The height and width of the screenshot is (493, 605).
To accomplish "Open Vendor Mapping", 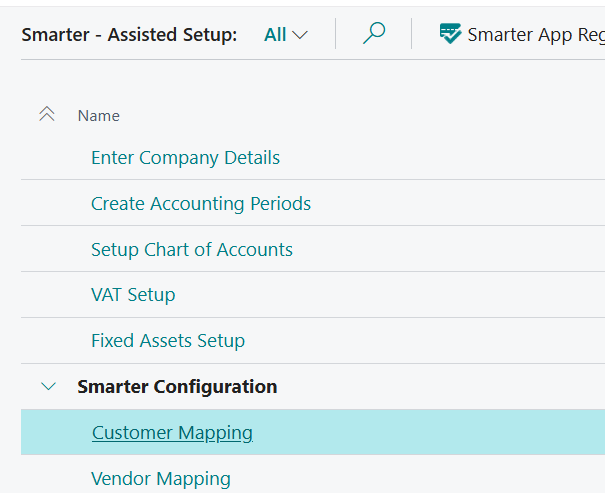I will (161, 479).
